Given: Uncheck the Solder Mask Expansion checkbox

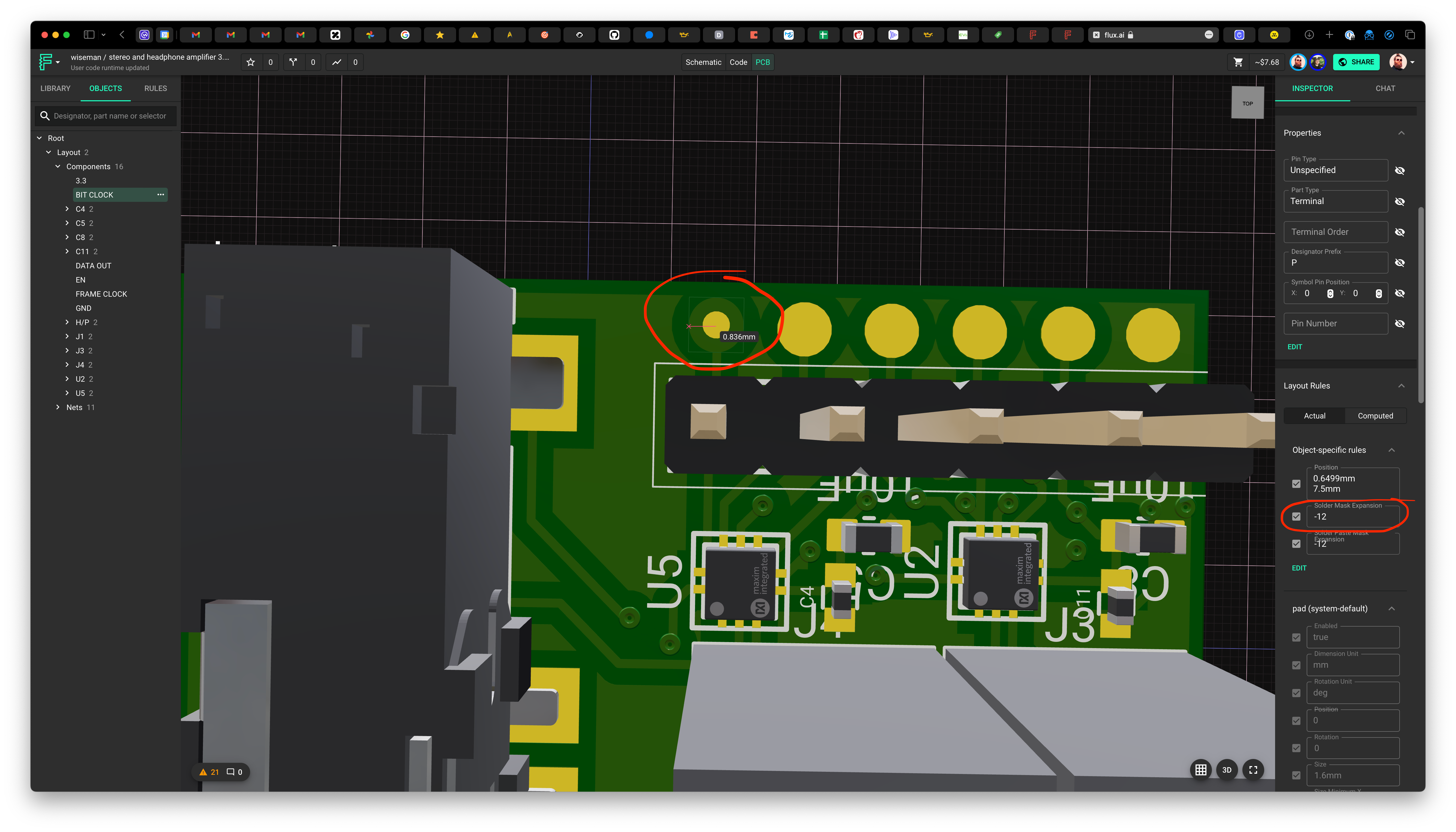Looking at the screenshot, I should [1296, 517].
